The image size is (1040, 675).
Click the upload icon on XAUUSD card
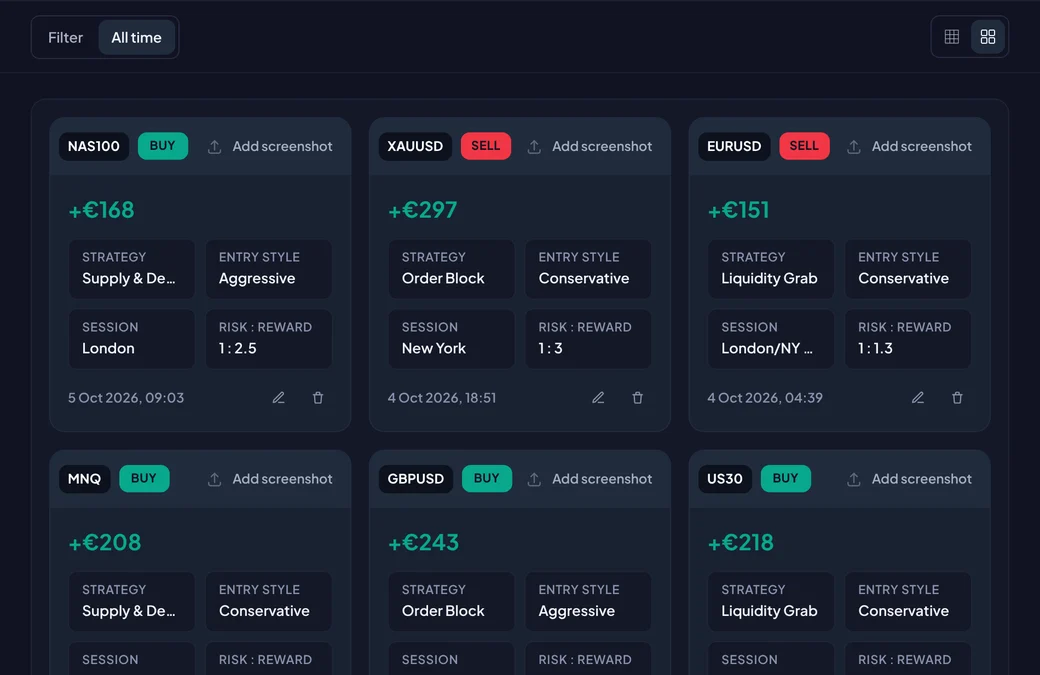(534, 147)
